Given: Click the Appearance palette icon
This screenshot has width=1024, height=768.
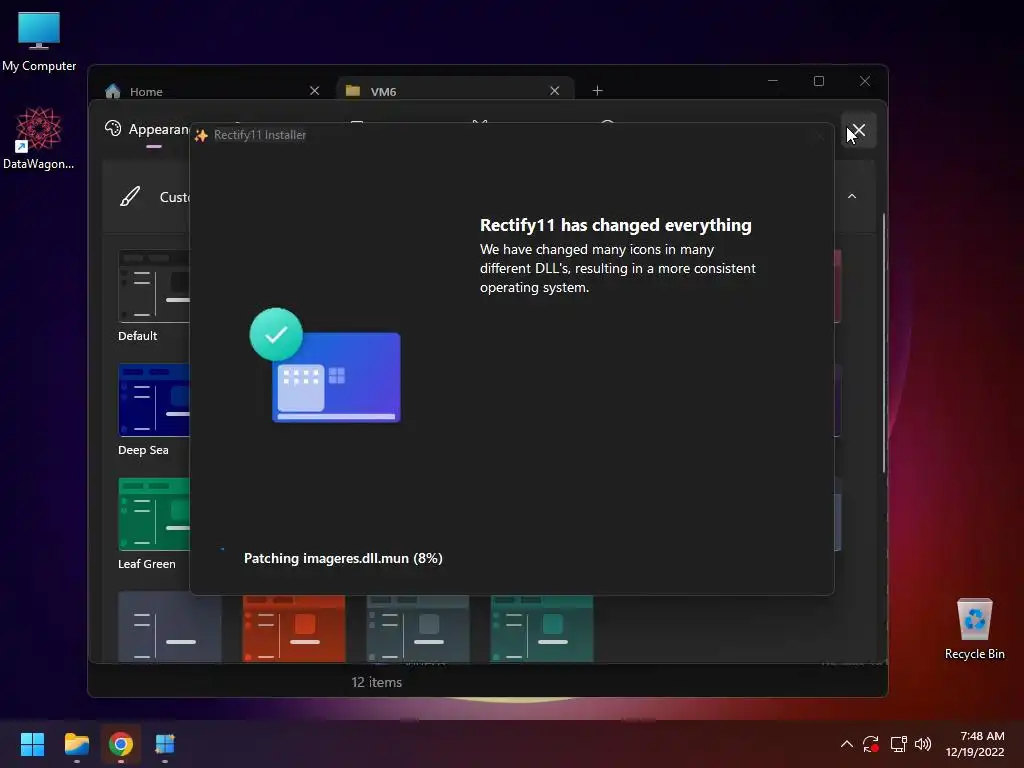Looking at the screenshot, I should click(x=113, y=129).
